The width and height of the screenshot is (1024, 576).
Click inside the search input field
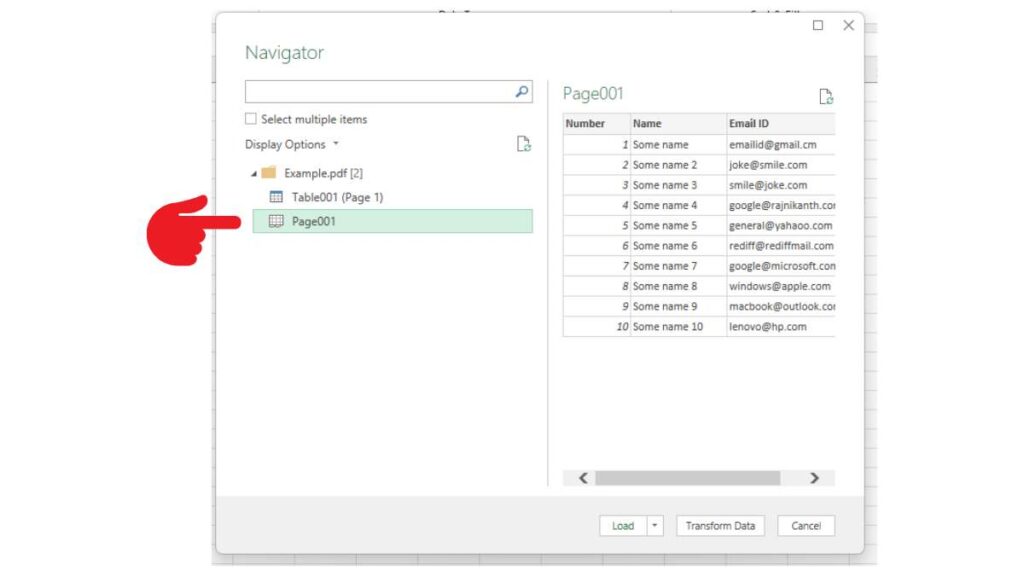pos(380,91)
